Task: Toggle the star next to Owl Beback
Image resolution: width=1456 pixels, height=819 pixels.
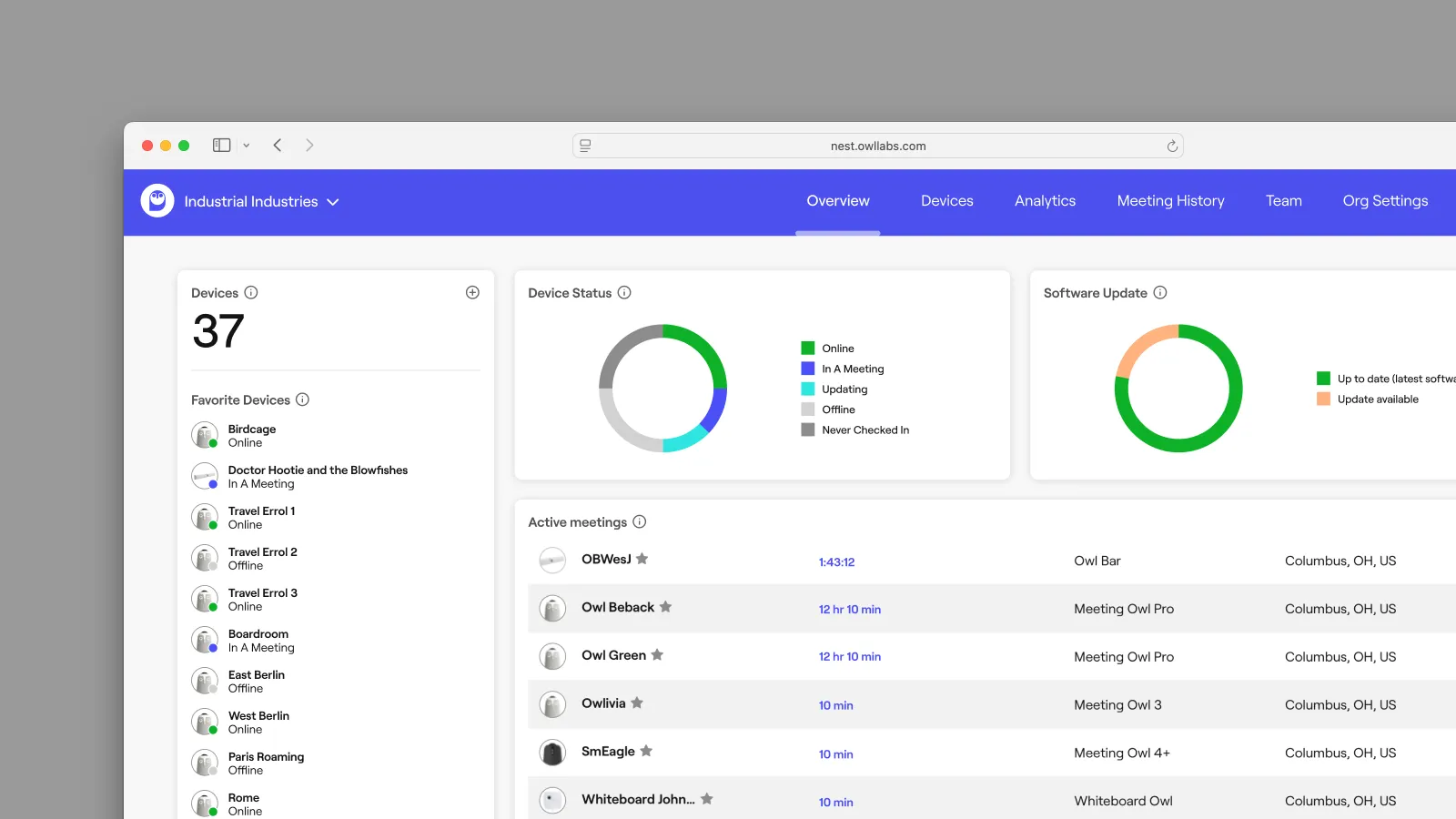Action: point(666,606)
